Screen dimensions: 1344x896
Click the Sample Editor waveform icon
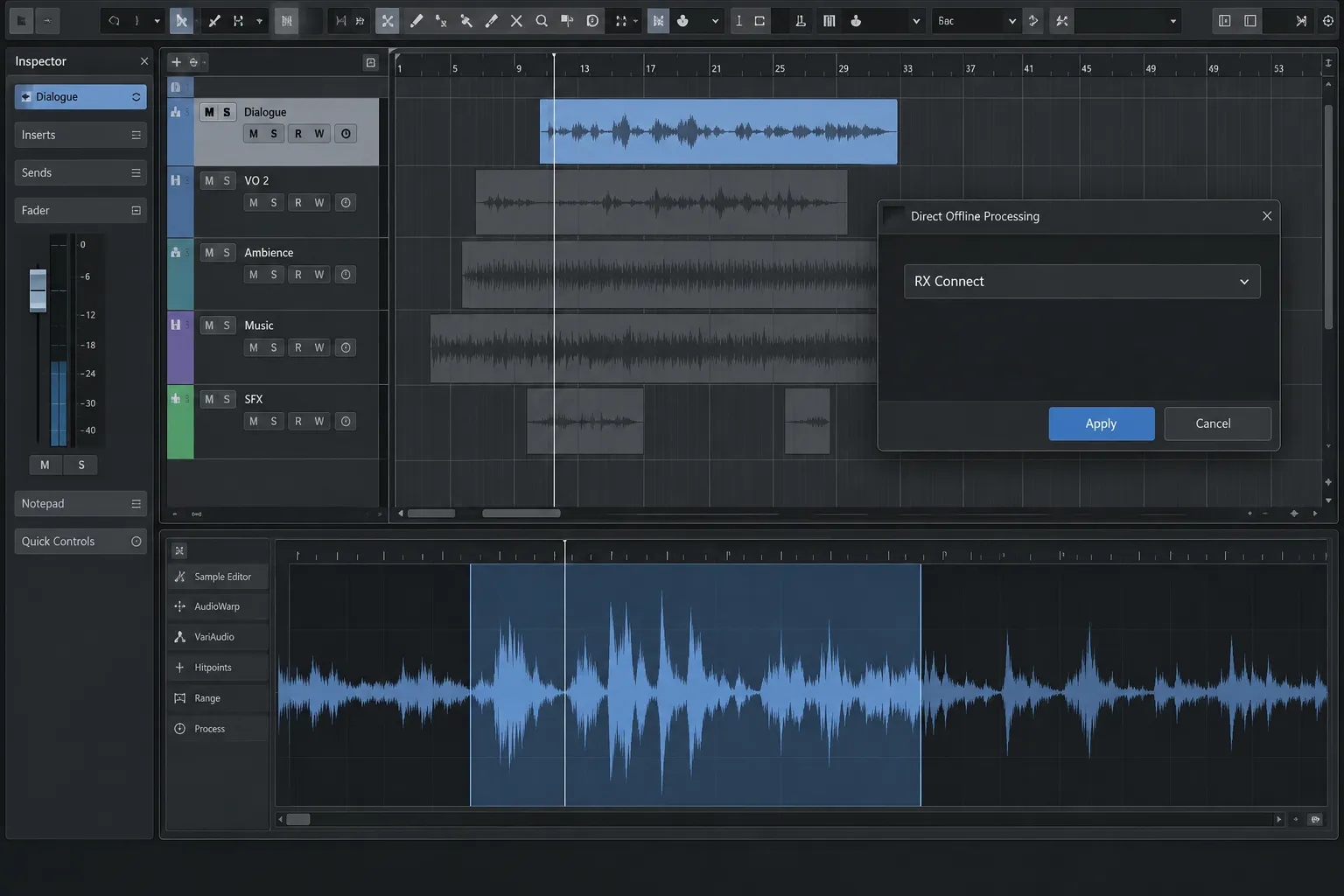click(180, 577)
